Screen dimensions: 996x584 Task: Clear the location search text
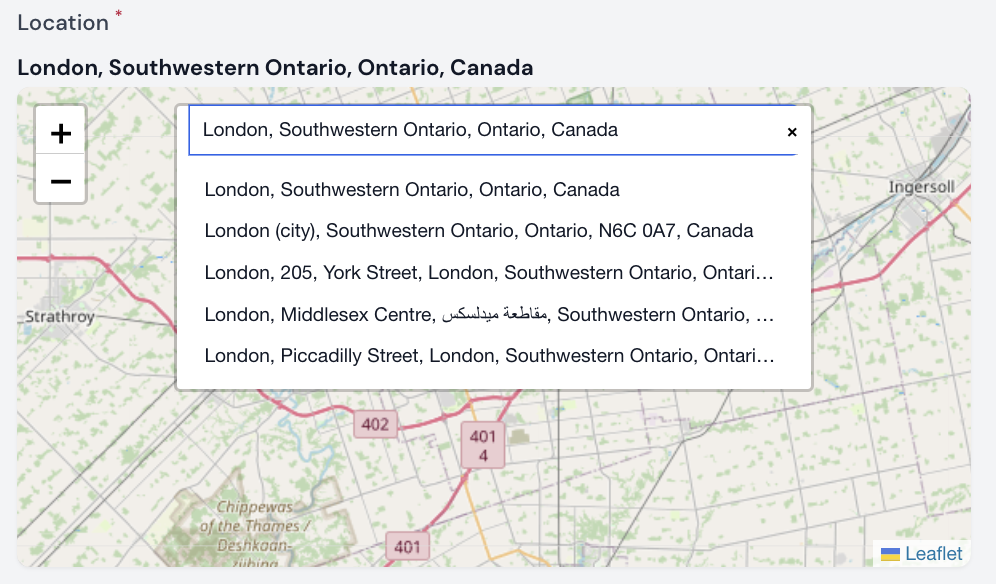tap(792, 131)
